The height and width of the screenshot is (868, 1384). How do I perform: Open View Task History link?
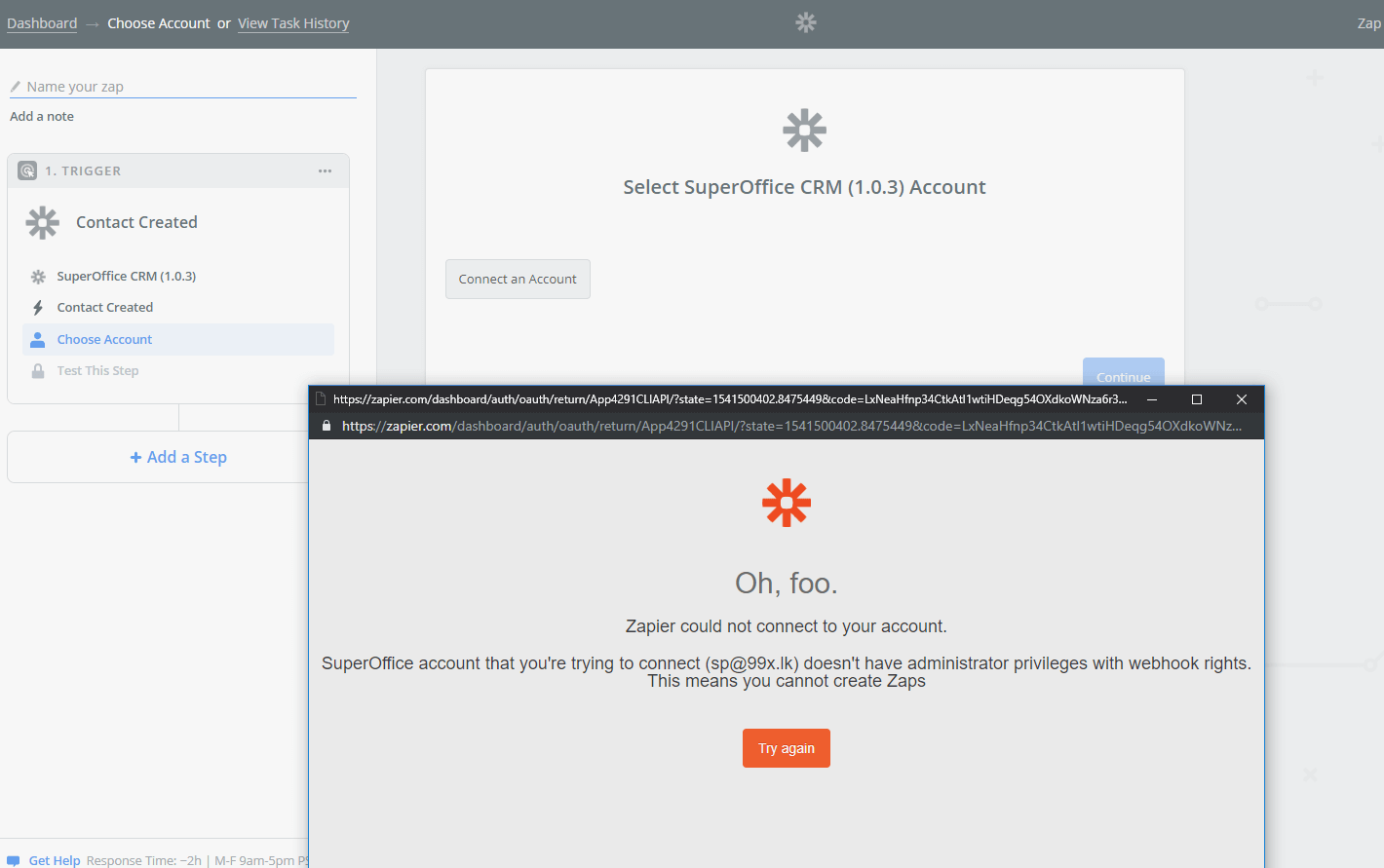click(293, 23)
